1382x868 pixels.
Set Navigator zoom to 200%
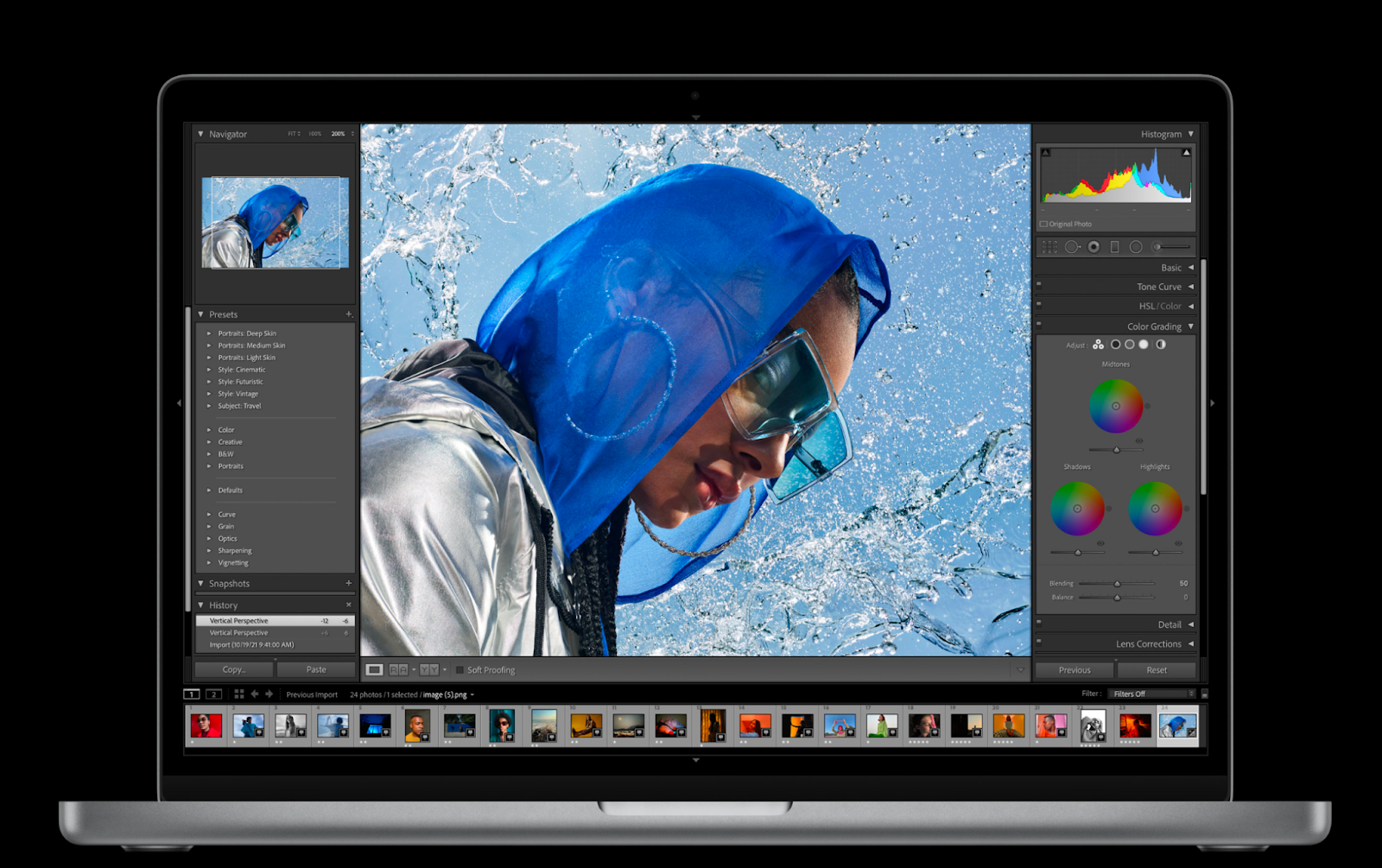[x=338, y=134]
